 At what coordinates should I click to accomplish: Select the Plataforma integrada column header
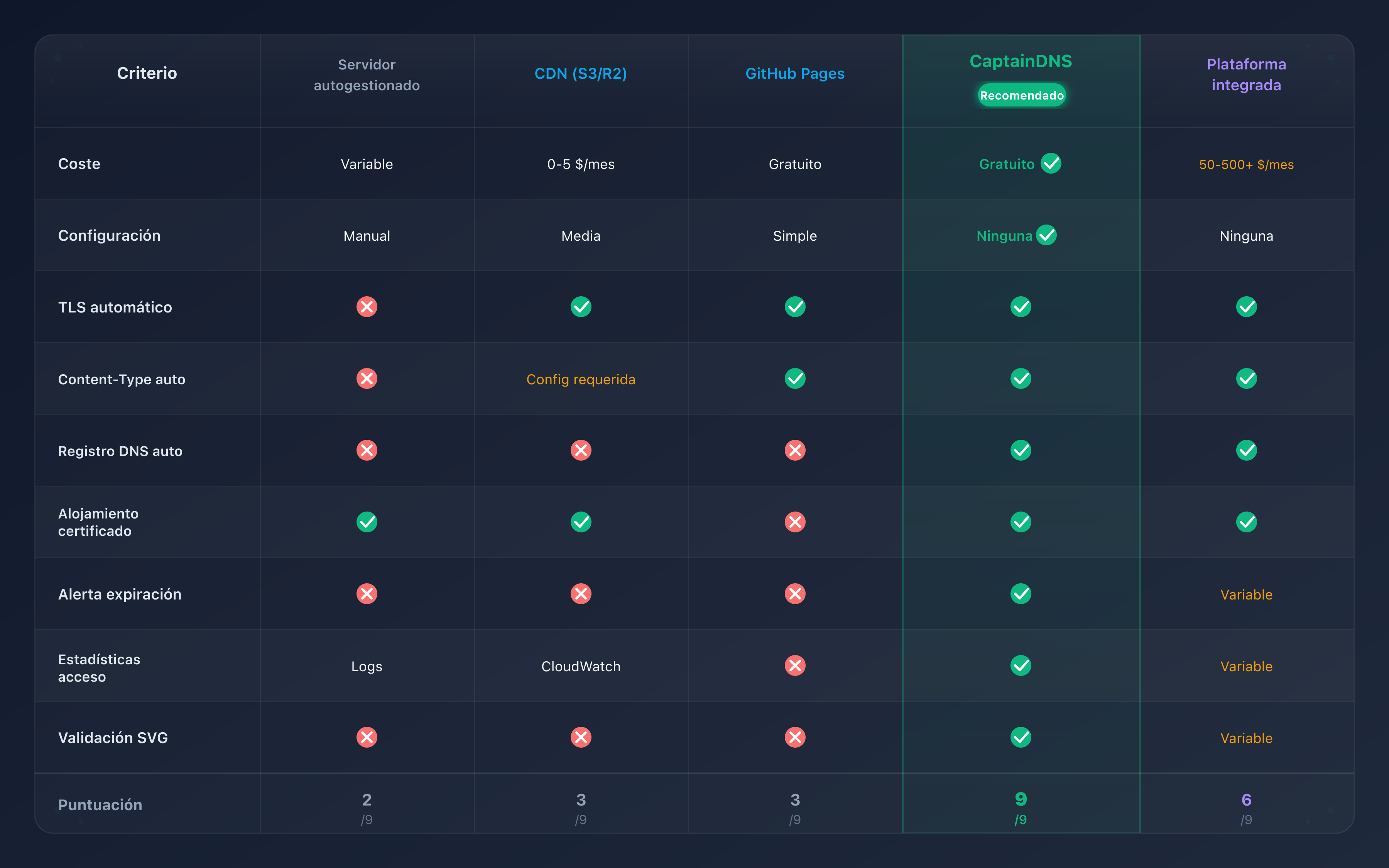(x=1246, y=74)
